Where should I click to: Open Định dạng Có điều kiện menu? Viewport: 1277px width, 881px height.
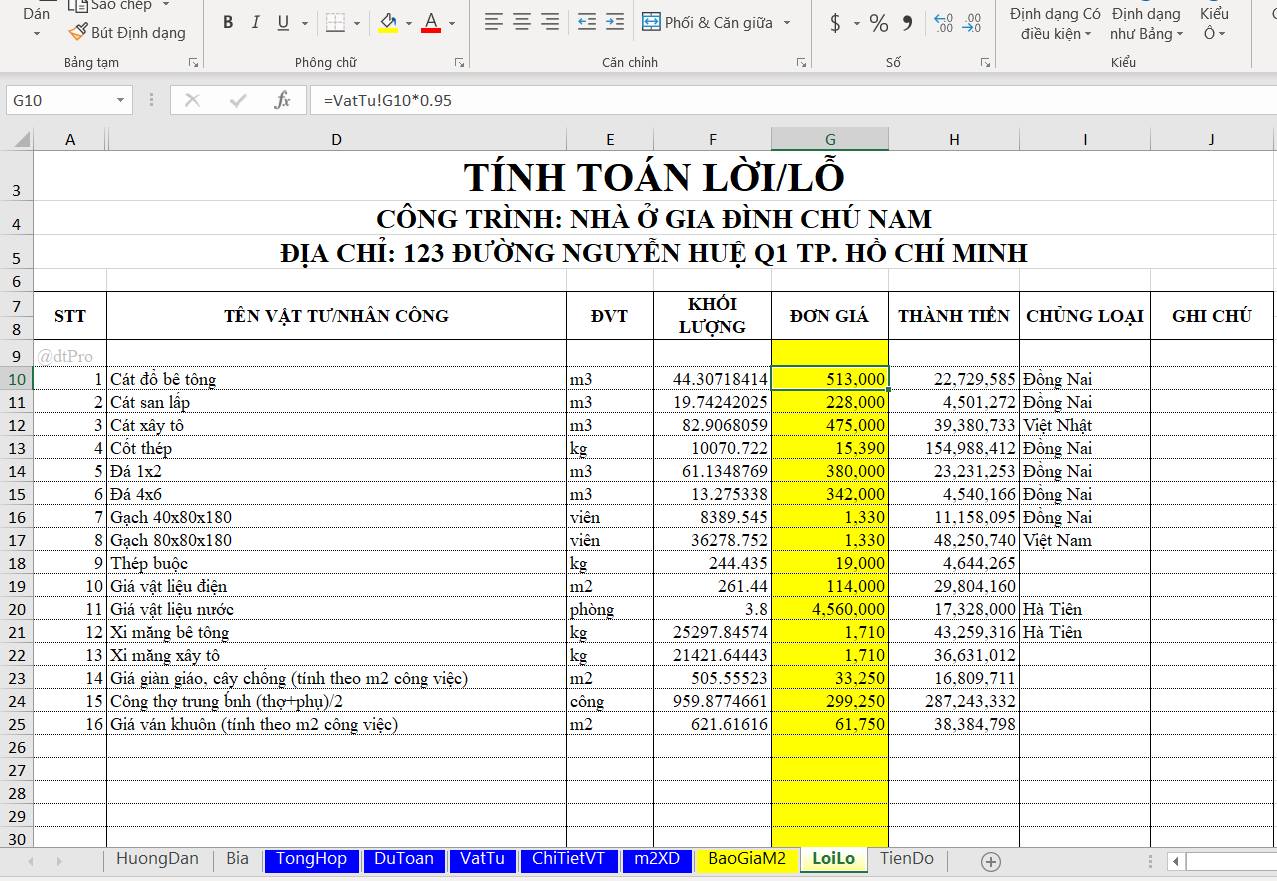coord(1054,24)
